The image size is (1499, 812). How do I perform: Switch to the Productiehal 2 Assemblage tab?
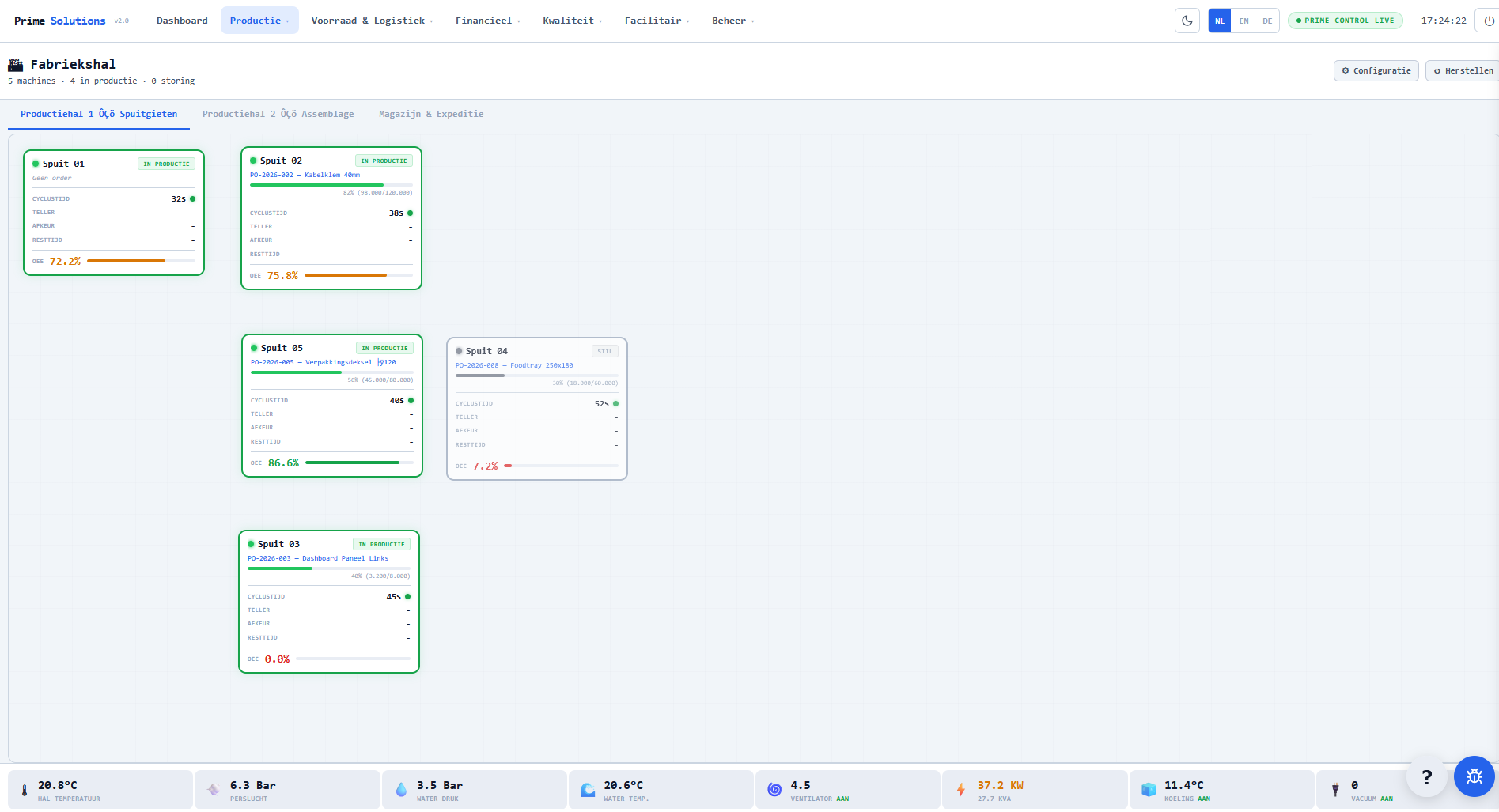(x=278, y=114)
